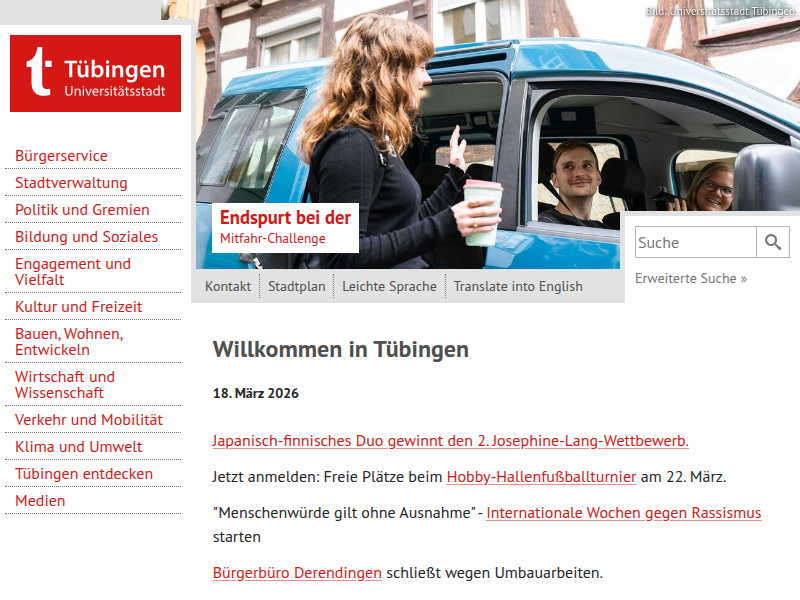Screen dimensions: 800x600
Task: Click Translate into English
Action: (x=517, y=286)
